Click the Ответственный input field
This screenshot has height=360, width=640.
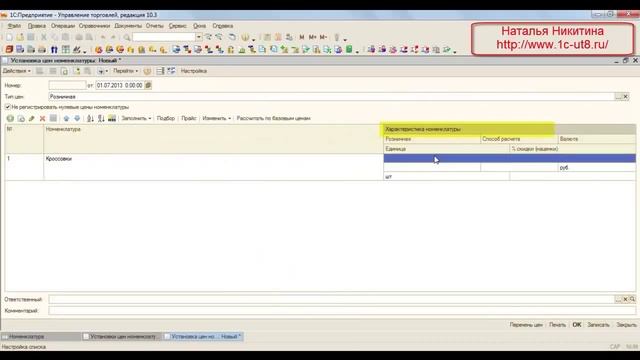click(x=331, y=299)
